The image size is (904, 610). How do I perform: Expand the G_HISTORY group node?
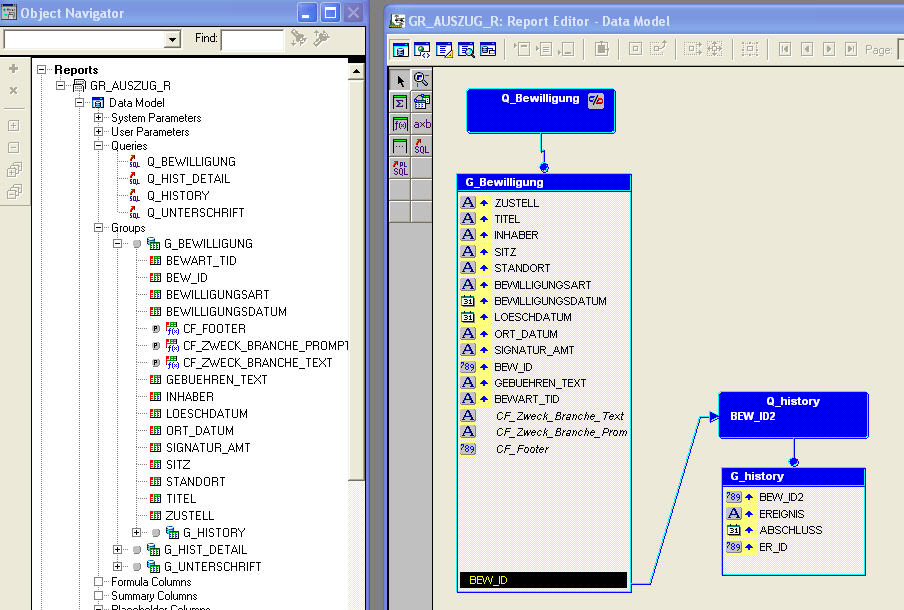[137, 532]
